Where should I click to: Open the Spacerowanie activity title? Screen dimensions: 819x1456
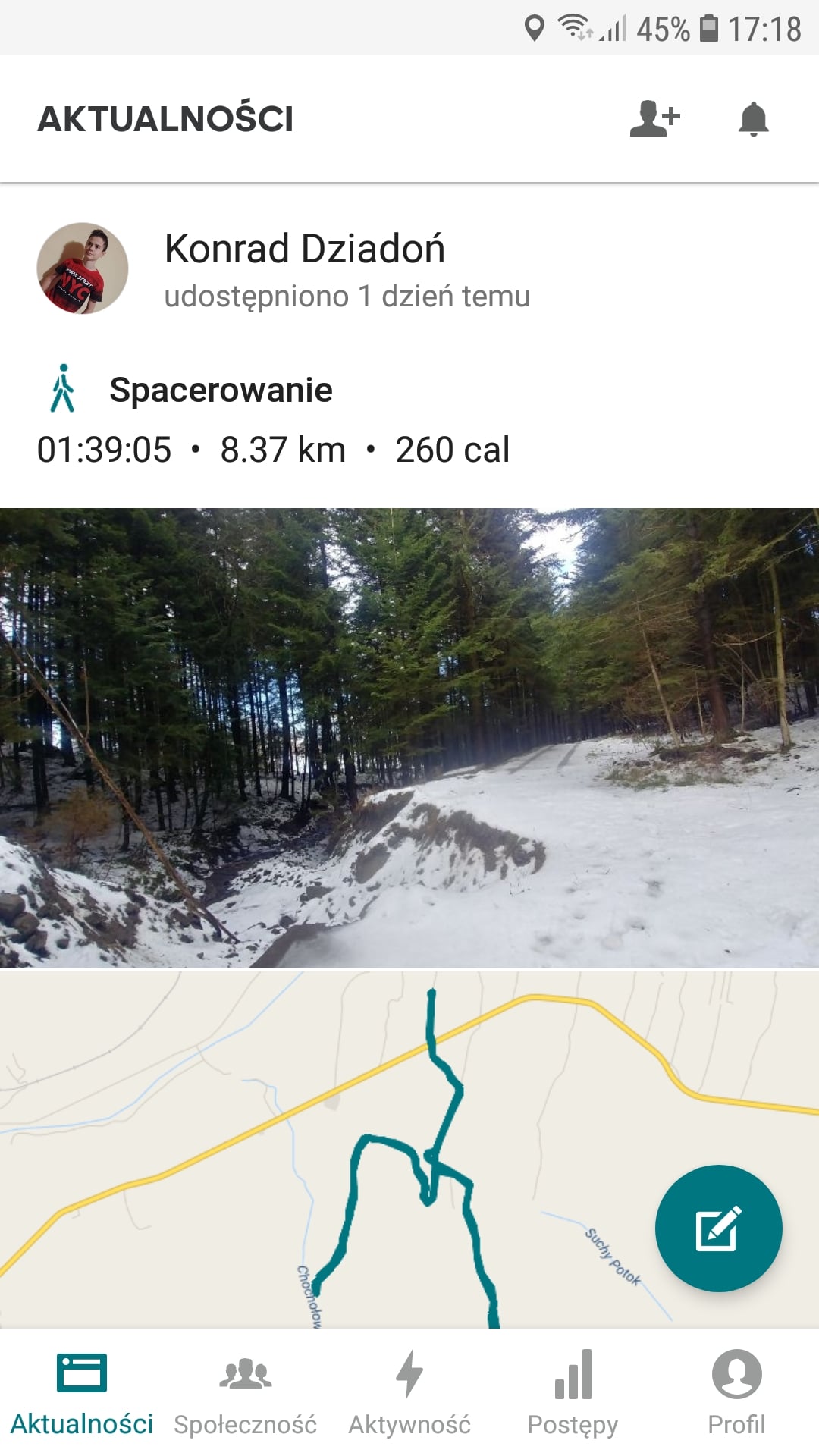(x=221, y=390)
